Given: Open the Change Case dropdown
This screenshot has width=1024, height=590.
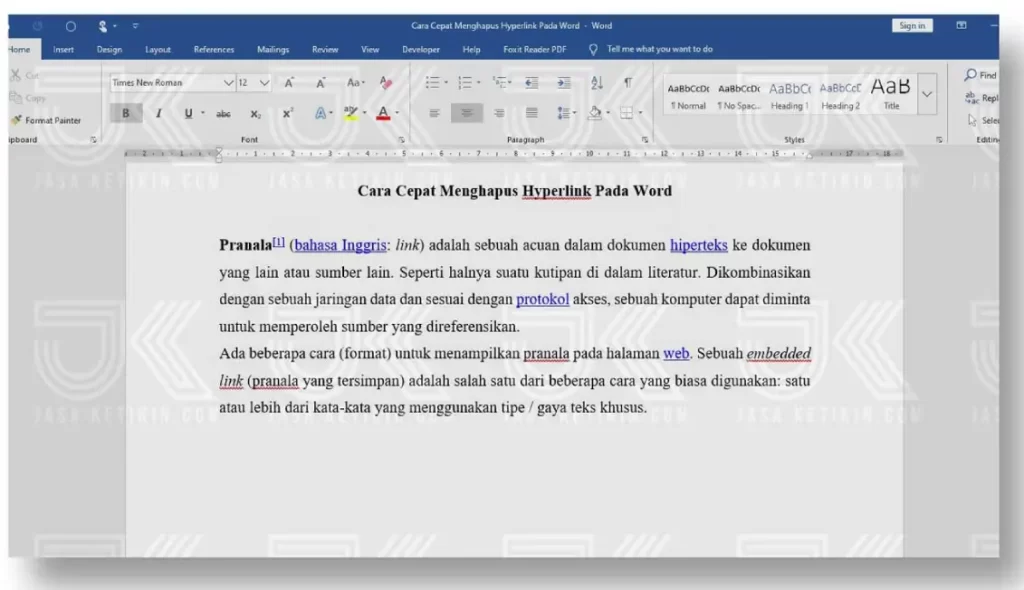Looking at the screenshot, I should click(355, 82).
